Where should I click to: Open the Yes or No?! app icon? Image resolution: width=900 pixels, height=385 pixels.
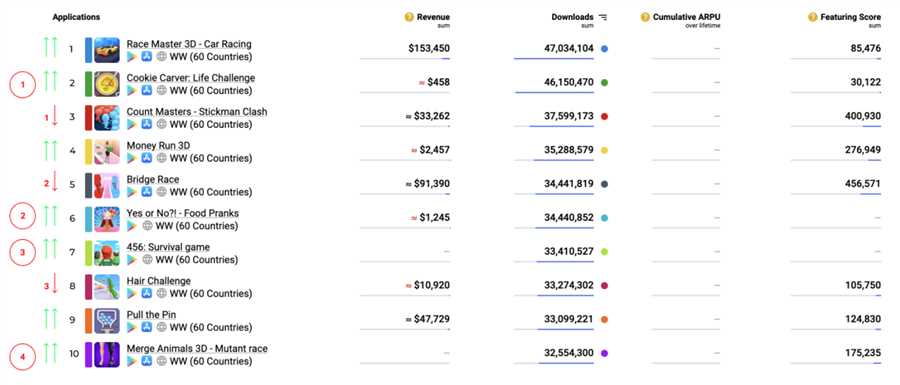click(x=107, y=219)
